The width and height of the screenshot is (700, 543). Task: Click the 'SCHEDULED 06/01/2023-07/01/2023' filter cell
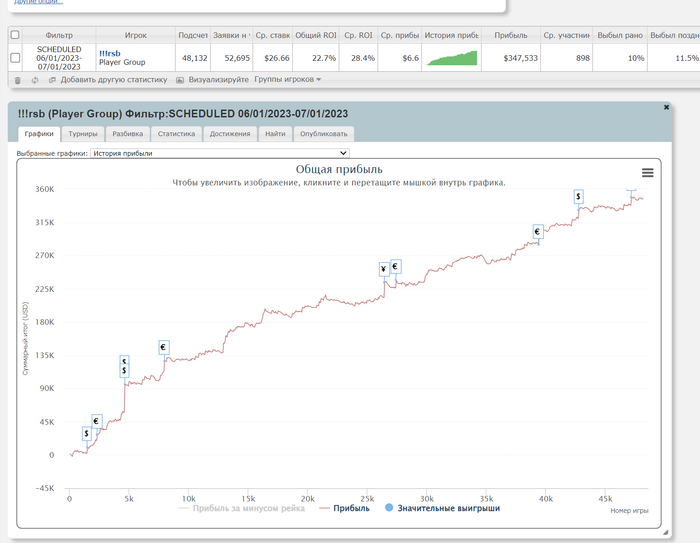[59, 58]
